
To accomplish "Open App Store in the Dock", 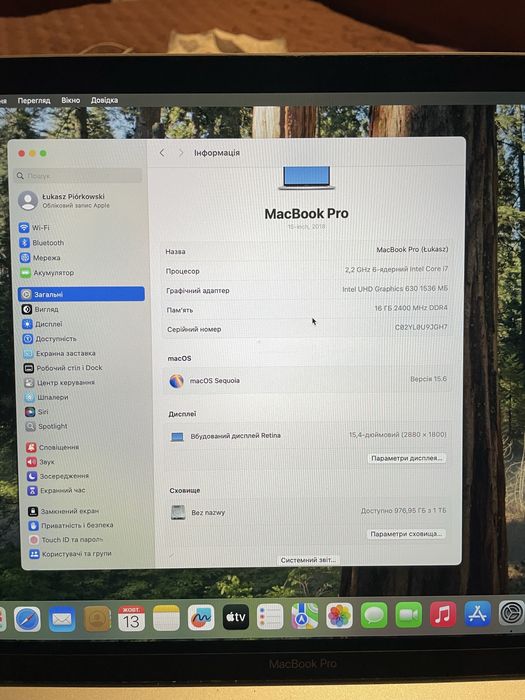I will pos(477,613).
